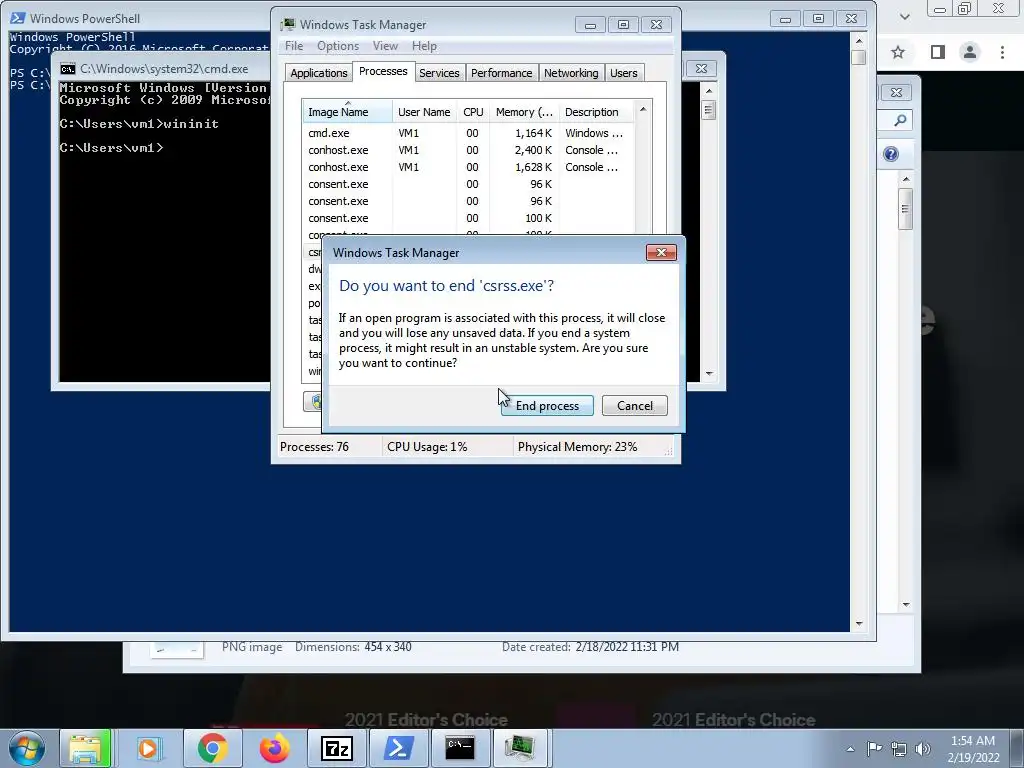The width and height of the screenshot is (1024, 768).
Task: Open Action Center flag icon
Action: pyautogui.click(x=874, y=748)
